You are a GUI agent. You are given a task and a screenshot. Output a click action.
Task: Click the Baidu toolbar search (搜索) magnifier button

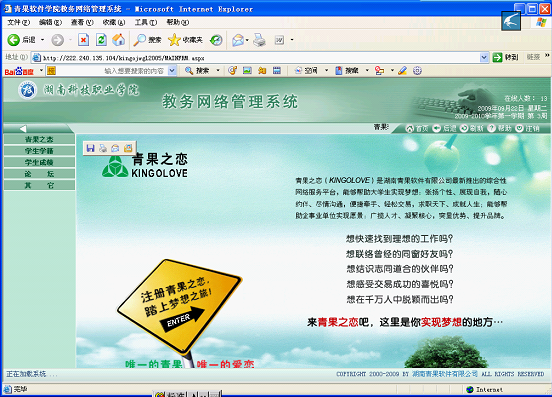197,71
